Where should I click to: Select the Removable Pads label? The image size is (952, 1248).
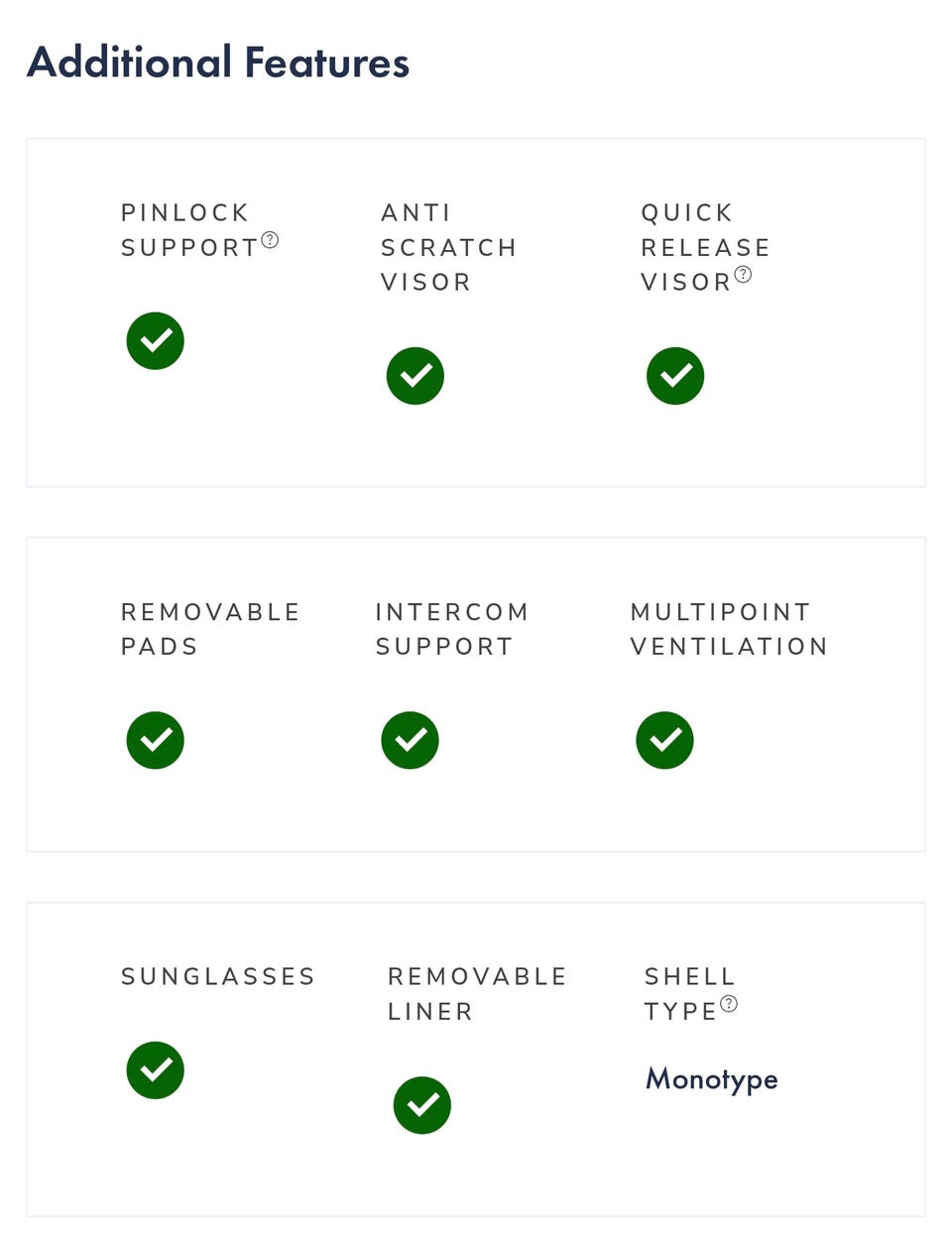point(210,629)
